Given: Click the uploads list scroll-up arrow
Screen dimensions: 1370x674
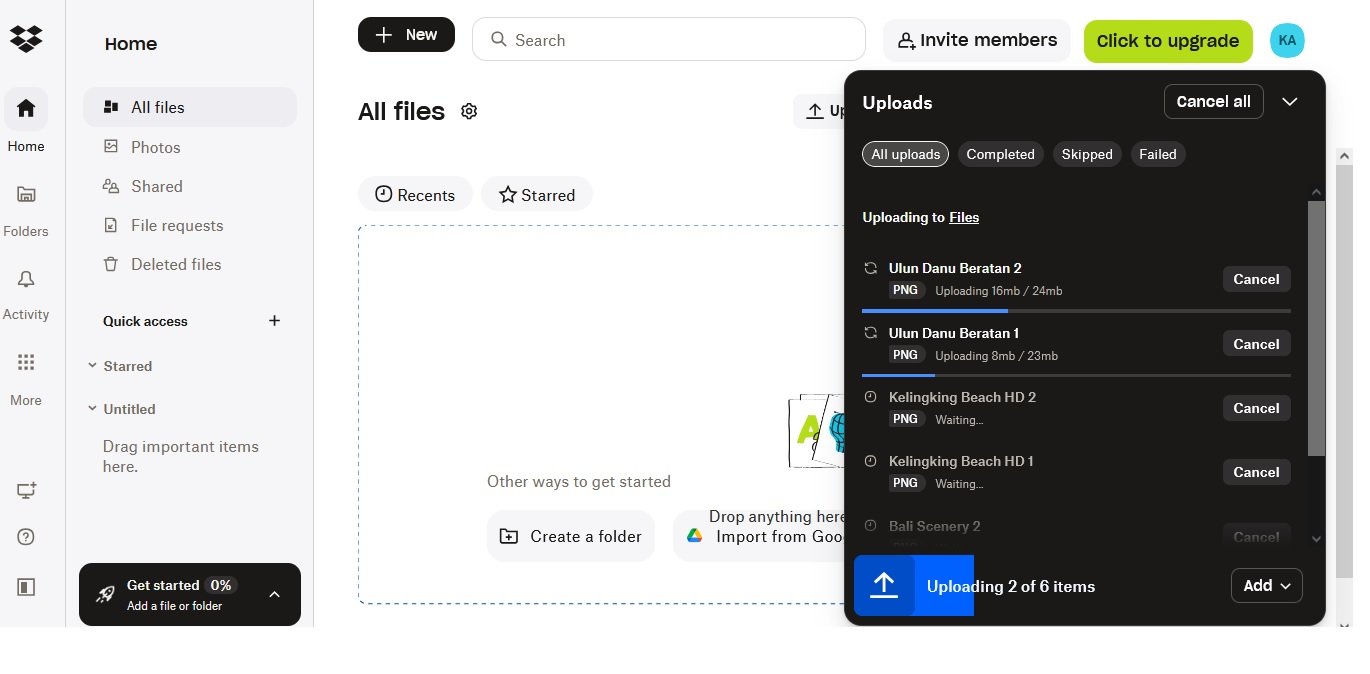Looking at the screenshot, I should point(1316,192).
